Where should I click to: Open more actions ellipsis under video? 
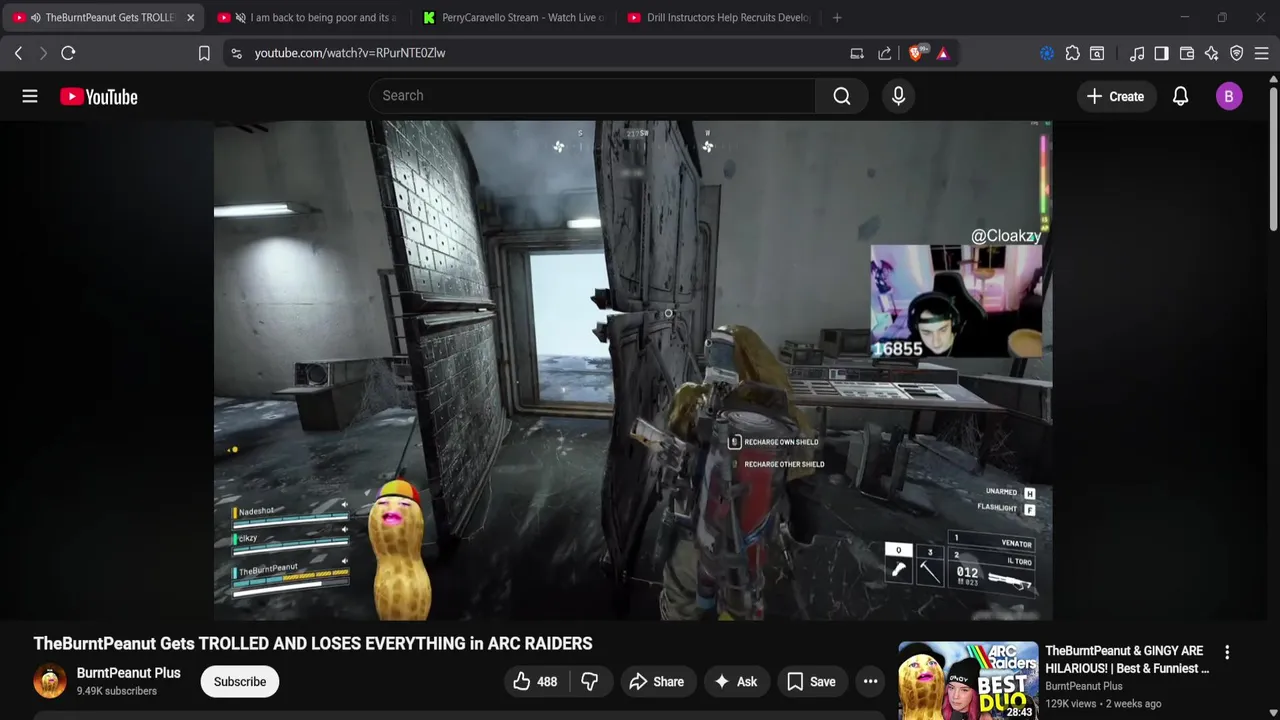coord(870,682)
